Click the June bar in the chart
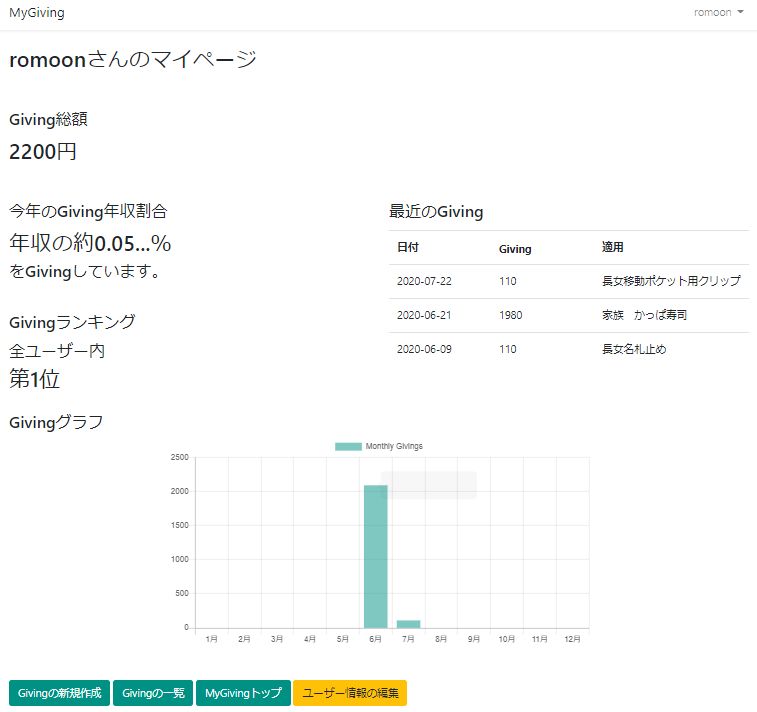The height and width of the screenshot is (712, 757). 376,557
